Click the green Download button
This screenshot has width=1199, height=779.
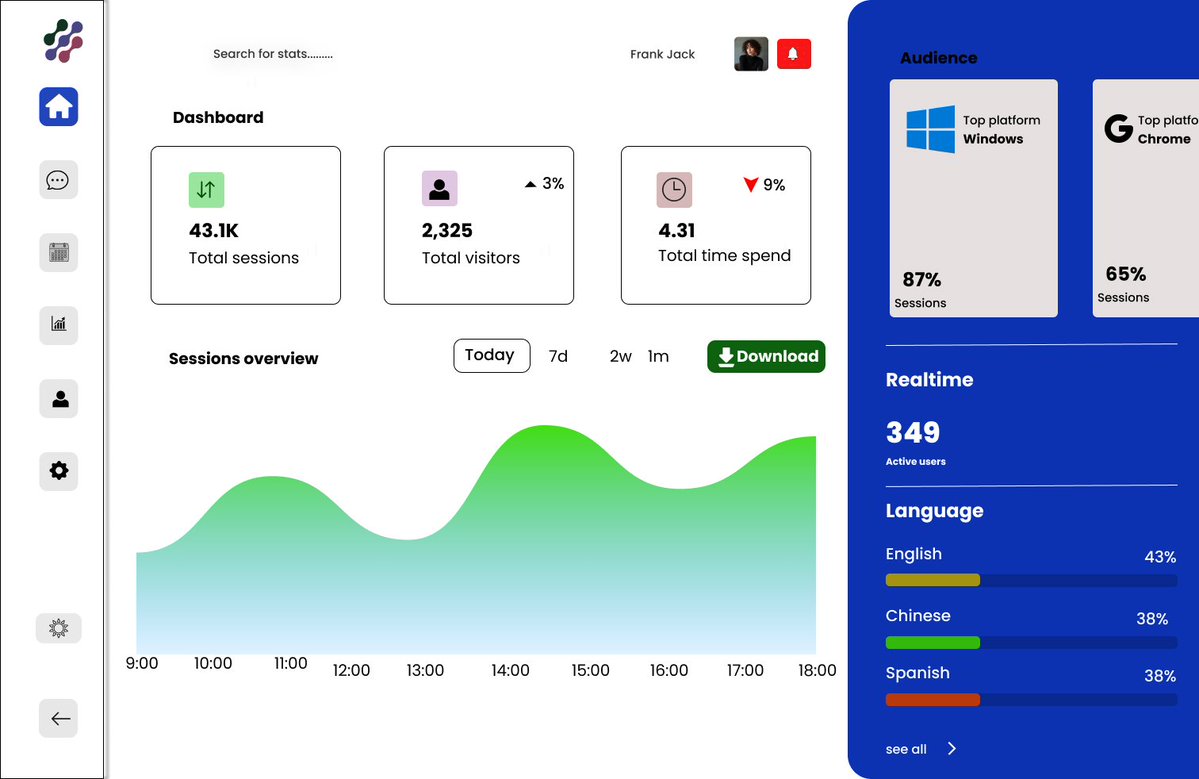tap(766, 356)
